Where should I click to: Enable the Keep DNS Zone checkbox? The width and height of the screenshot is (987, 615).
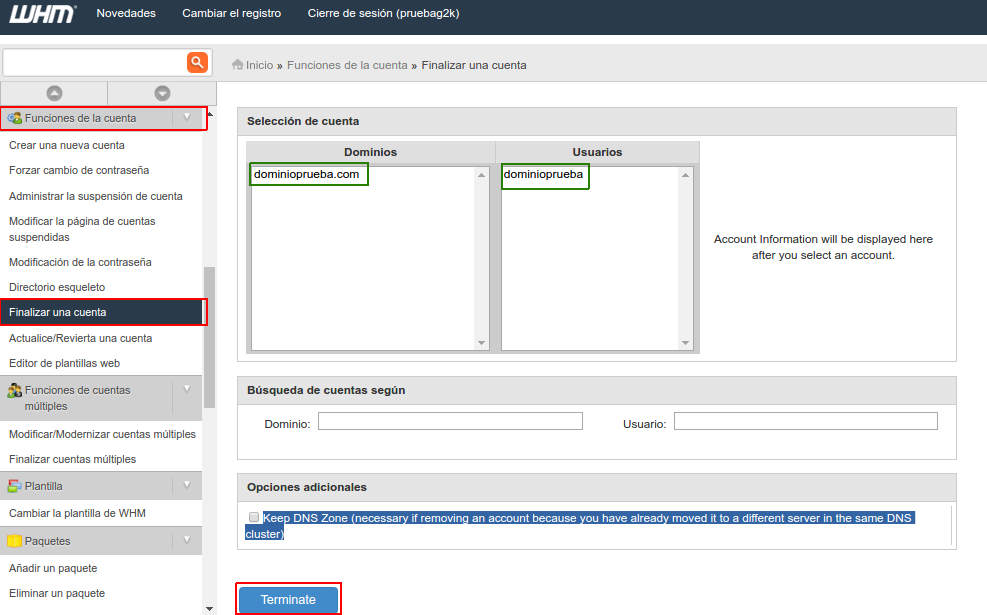[x=254, y=517]
